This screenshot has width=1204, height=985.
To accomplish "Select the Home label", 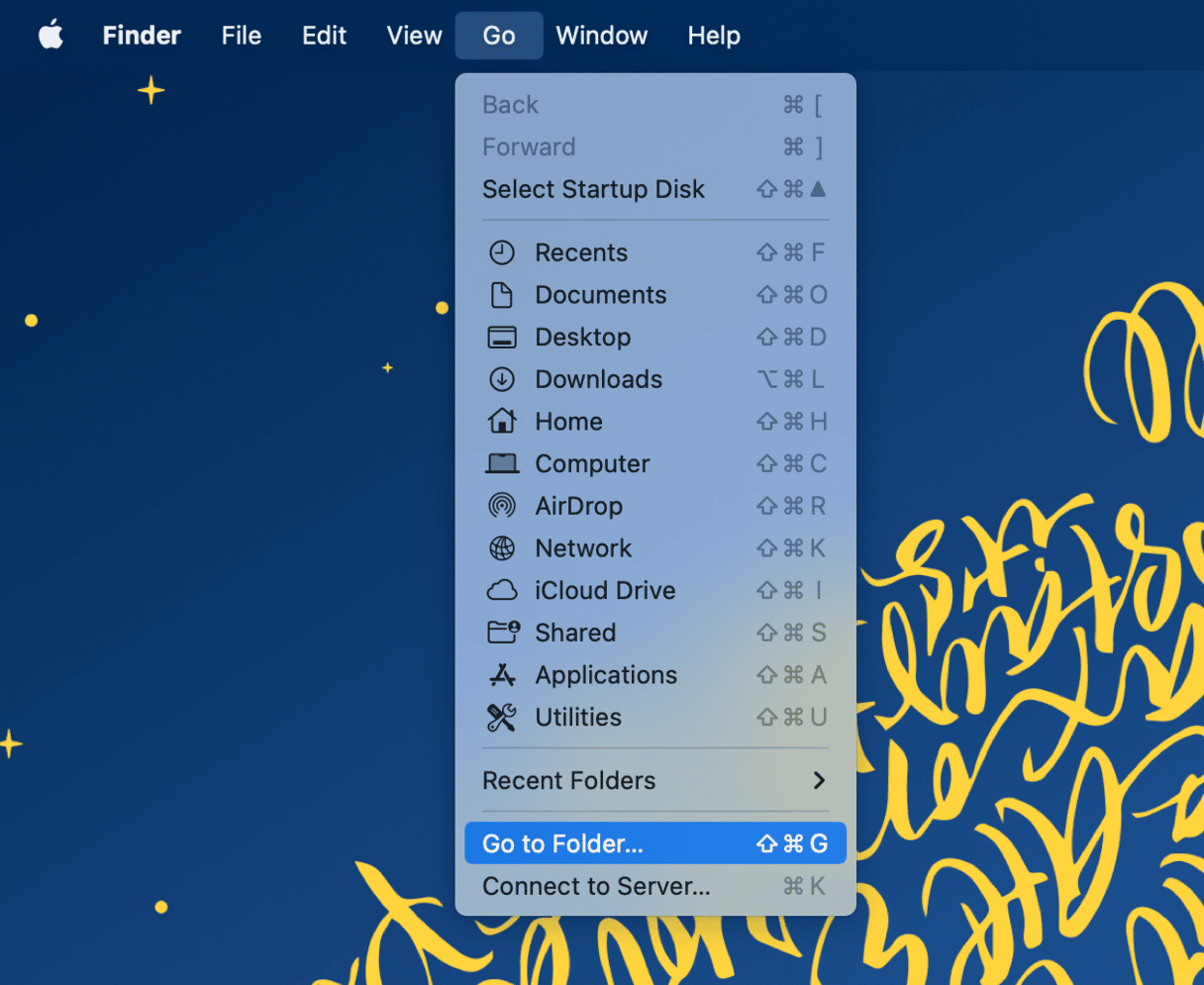I will (x=568, y=422).
